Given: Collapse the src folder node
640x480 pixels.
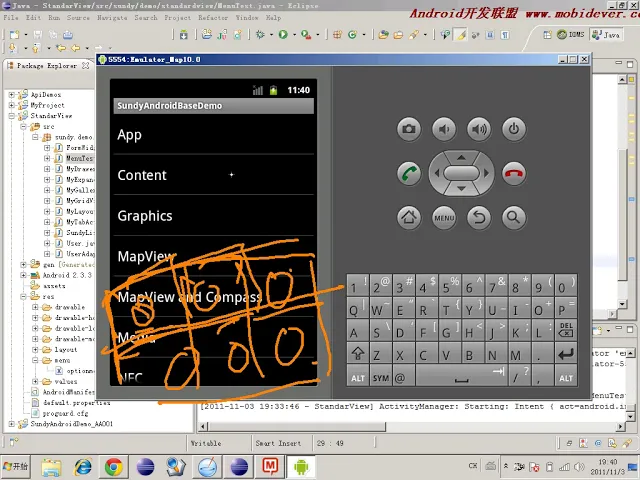Looking at the screenshot, I should (x=24, y=127).
